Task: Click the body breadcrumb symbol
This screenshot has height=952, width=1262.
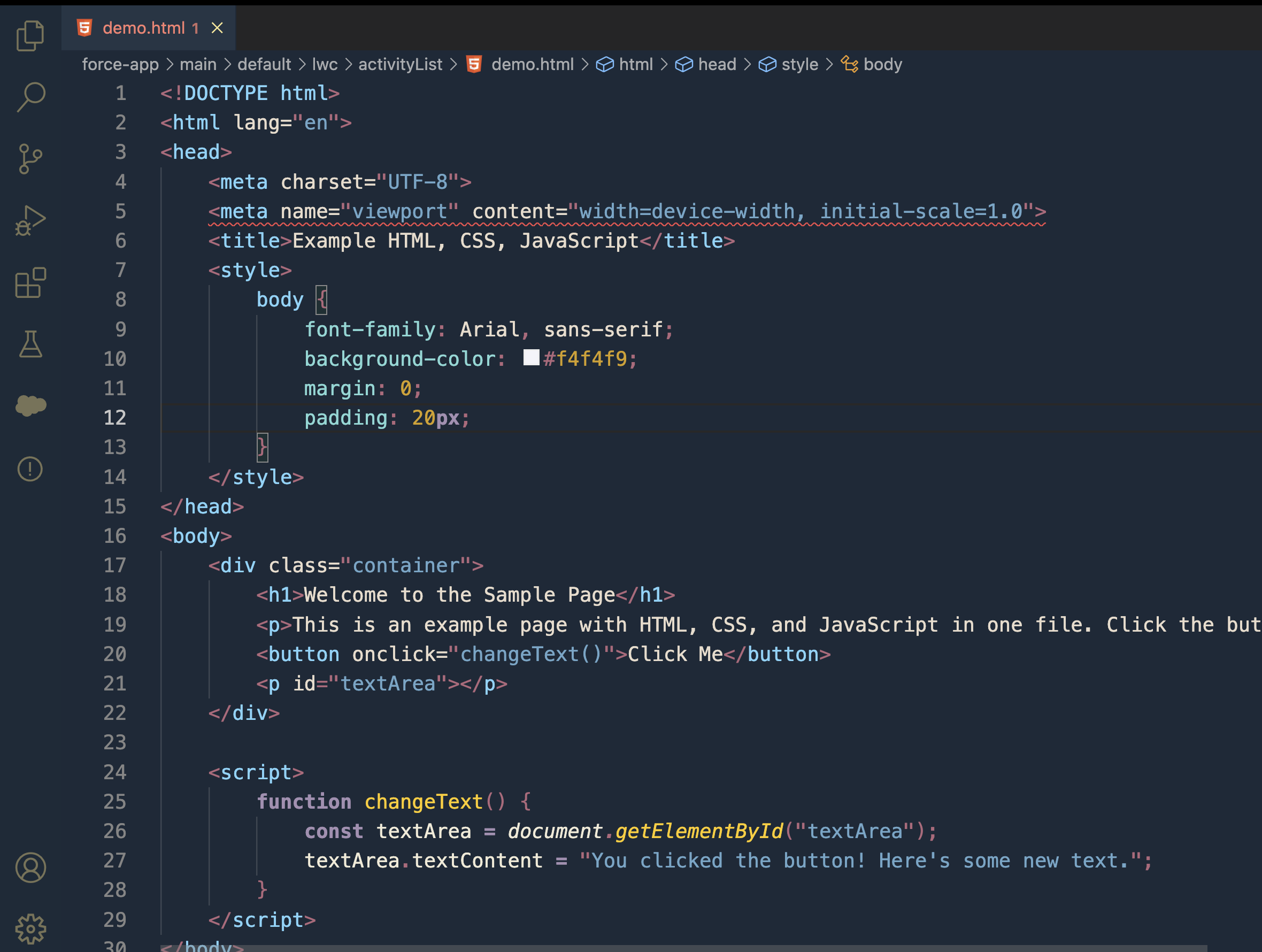Action: click(x=882, y=65)
